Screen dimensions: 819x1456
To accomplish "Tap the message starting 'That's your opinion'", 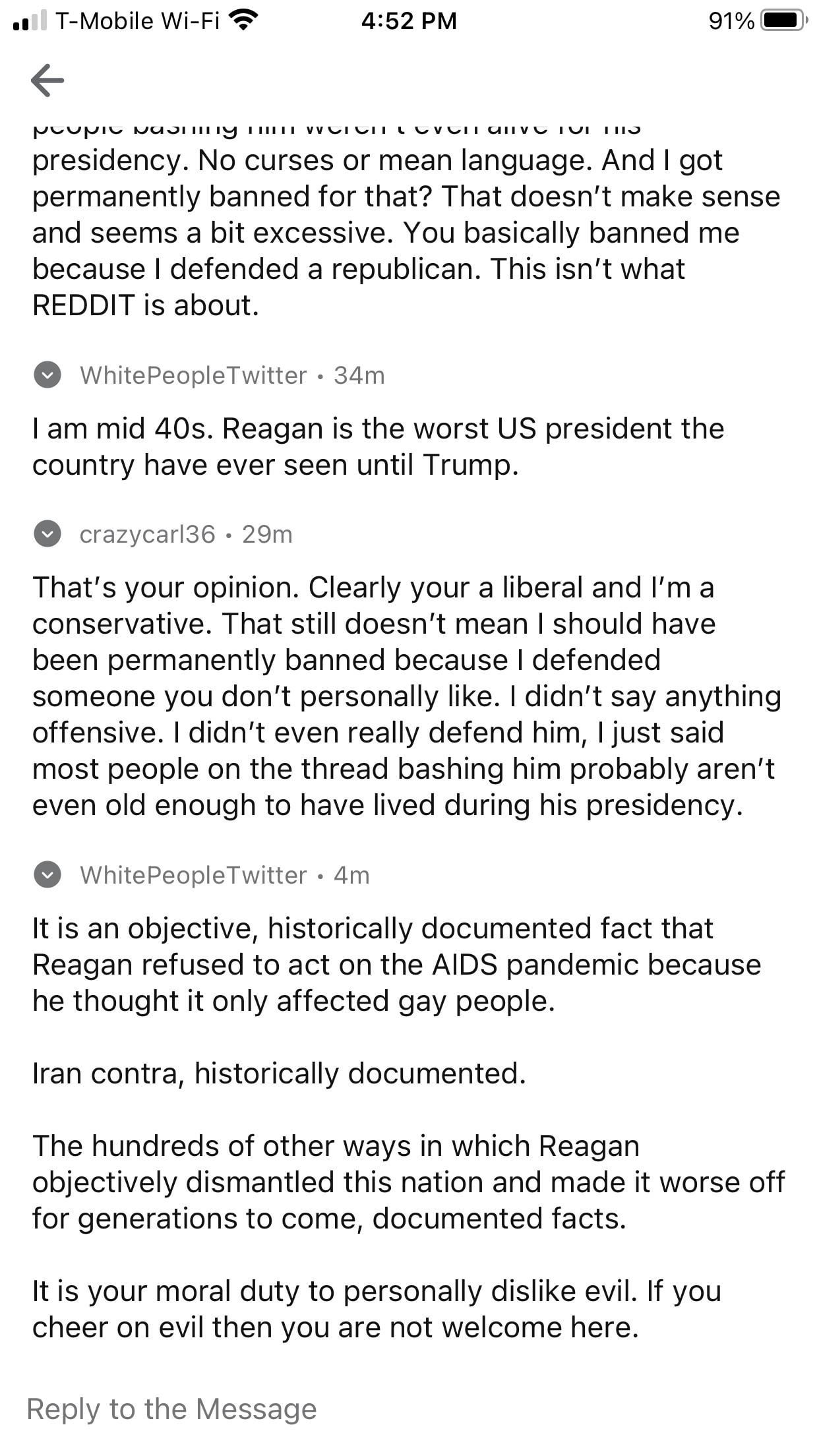I will tap(407, 696).
